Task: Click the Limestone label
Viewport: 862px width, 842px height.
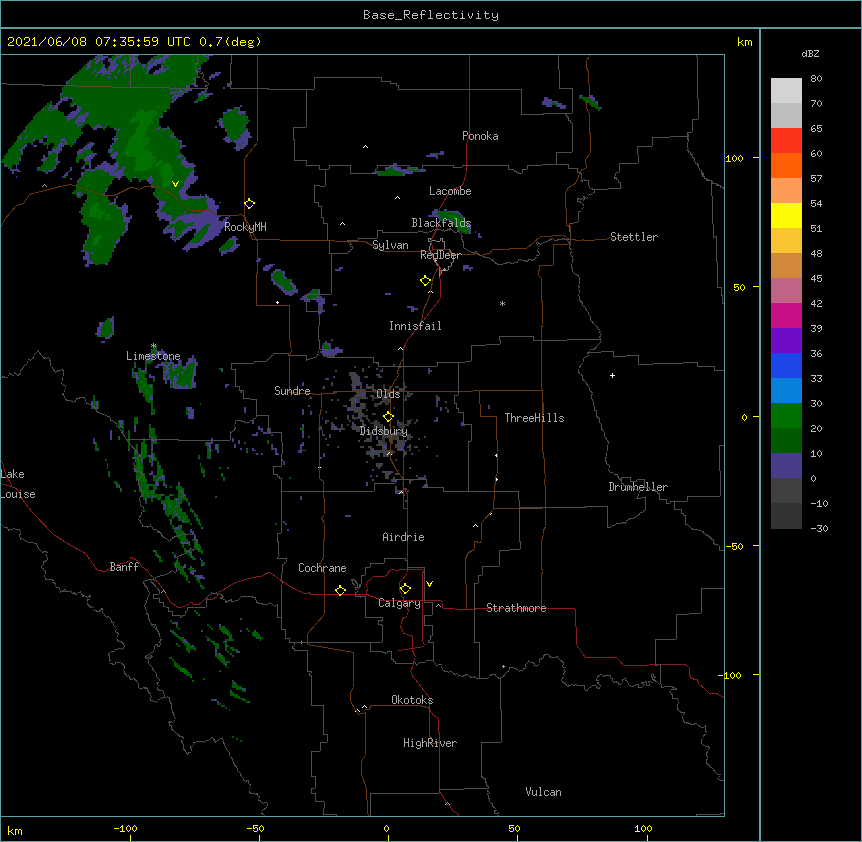Action: coord(153,356)
